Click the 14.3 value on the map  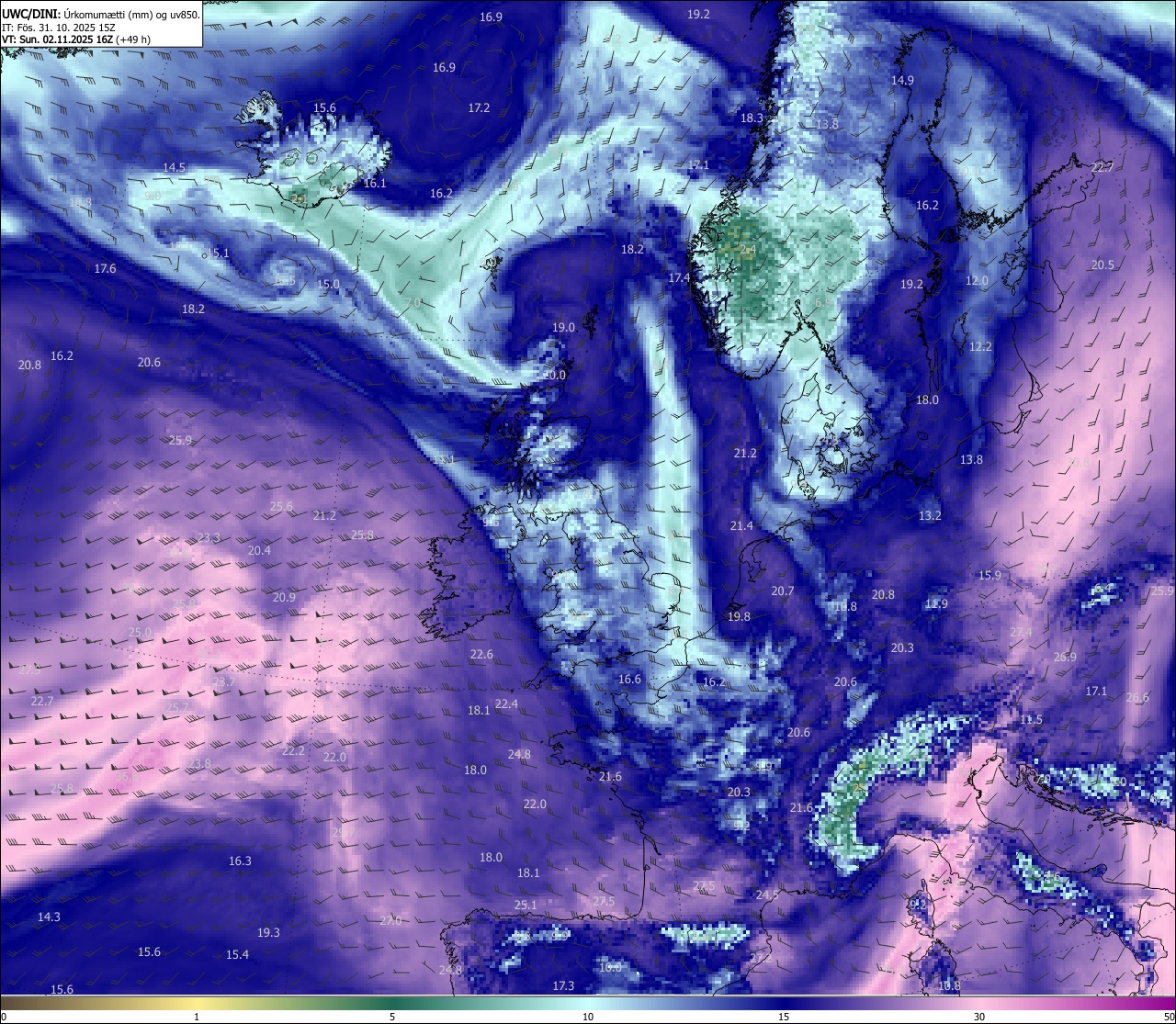coord(49,917)
